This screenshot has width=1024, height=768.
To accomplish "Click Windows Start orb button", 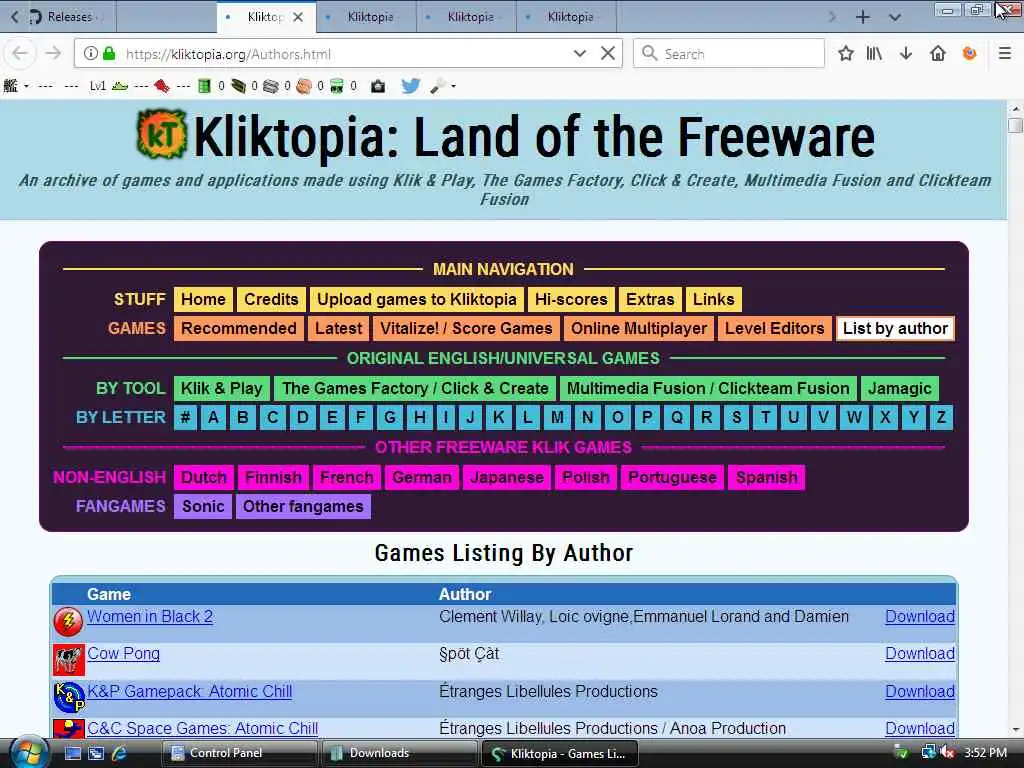I will coord(27,753).
